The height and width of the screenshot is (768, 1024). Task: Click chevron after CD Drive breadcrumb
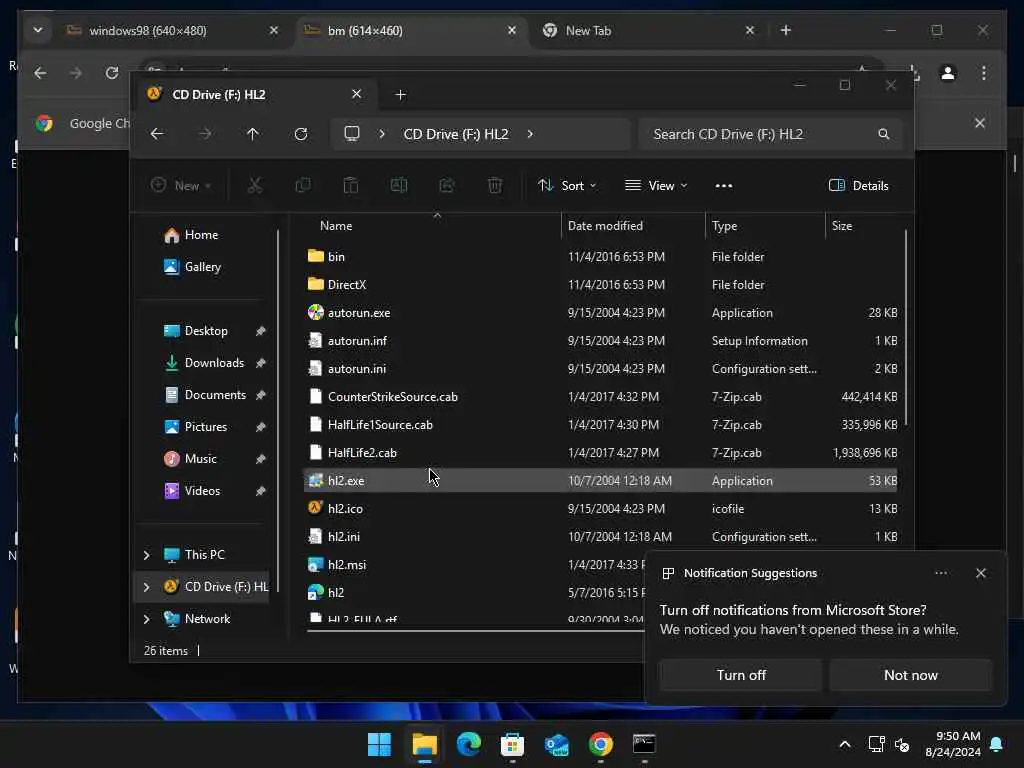530,134
